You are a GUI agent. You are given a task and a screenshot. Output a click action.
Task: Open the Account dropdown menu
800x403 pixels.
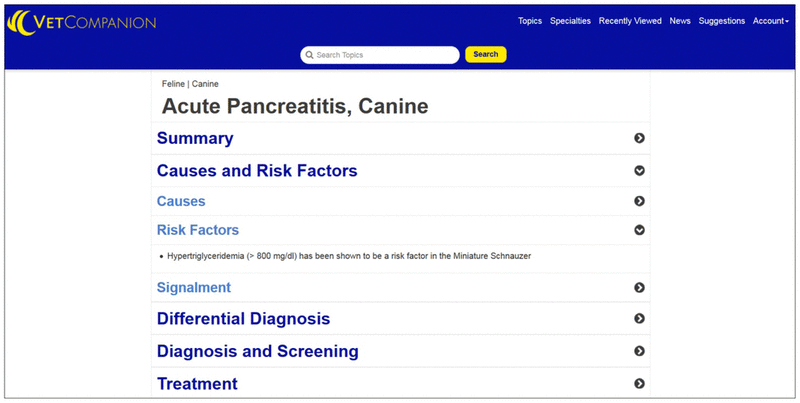(770, 21)
